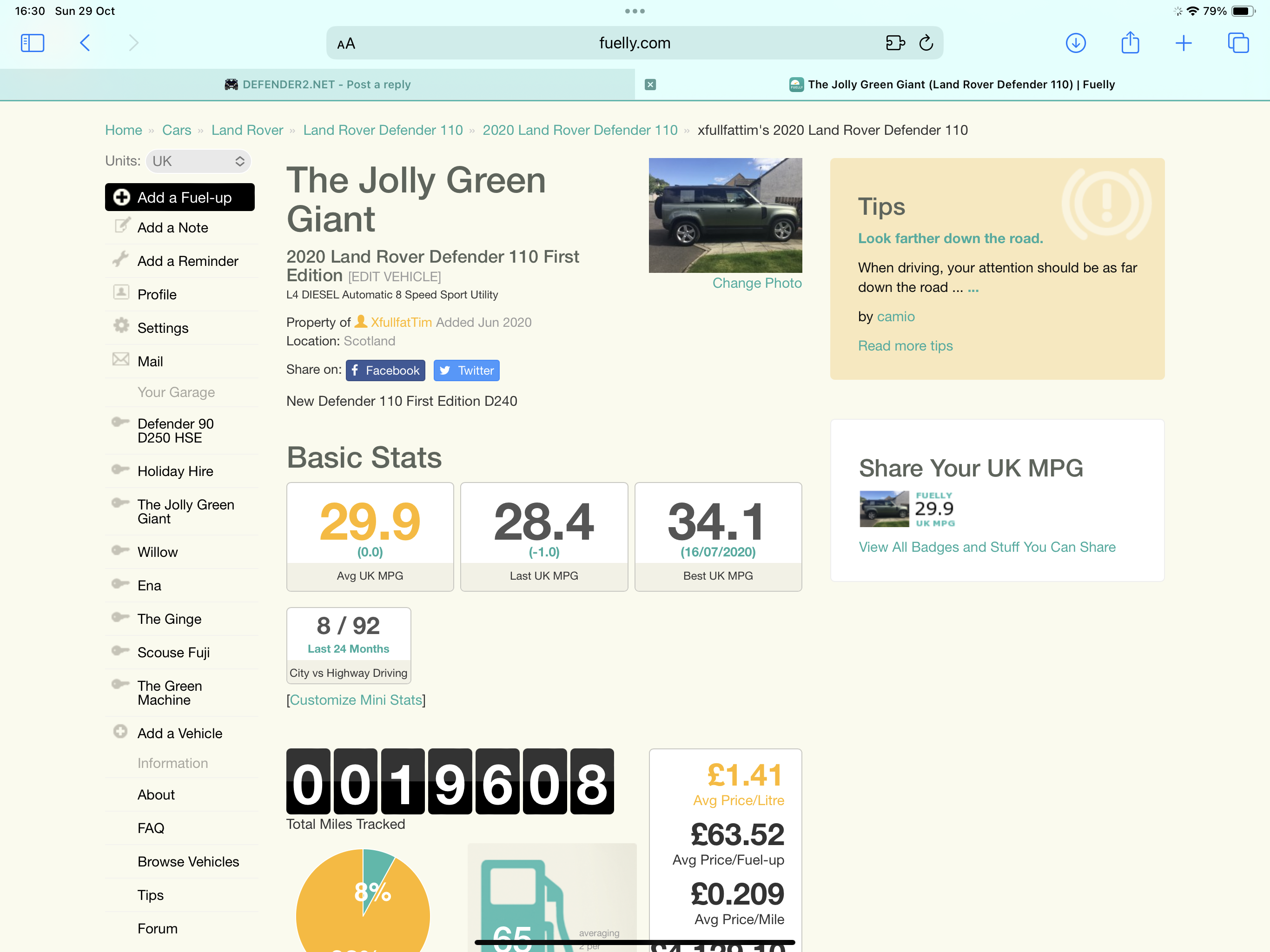Open the Units UK dropdown
The width and height of the screenshot is (1270, 952).
coord(198,161)
